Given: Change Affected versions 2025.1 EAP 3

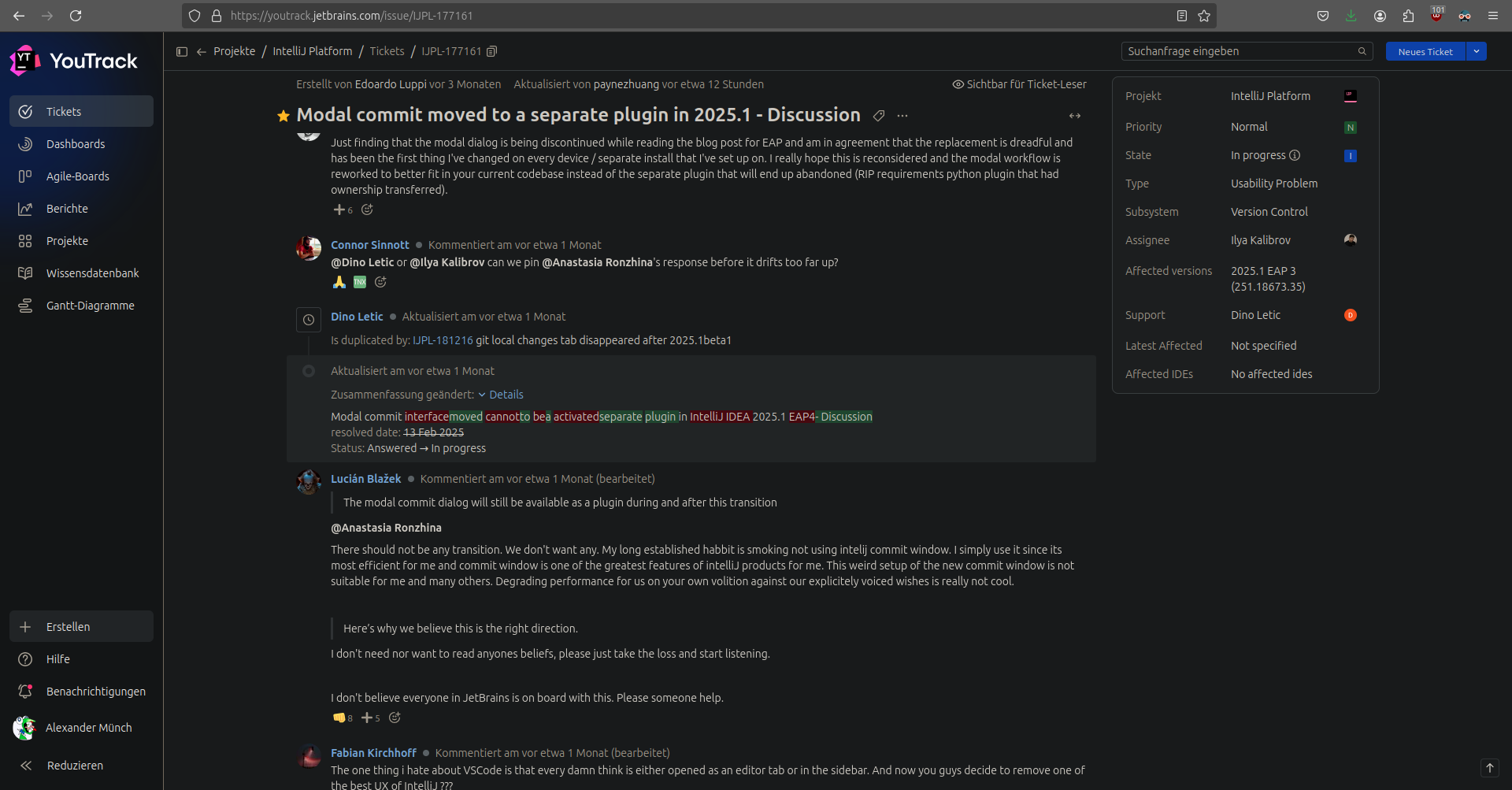Looking at the screenshot, I should coord(1268,279).
